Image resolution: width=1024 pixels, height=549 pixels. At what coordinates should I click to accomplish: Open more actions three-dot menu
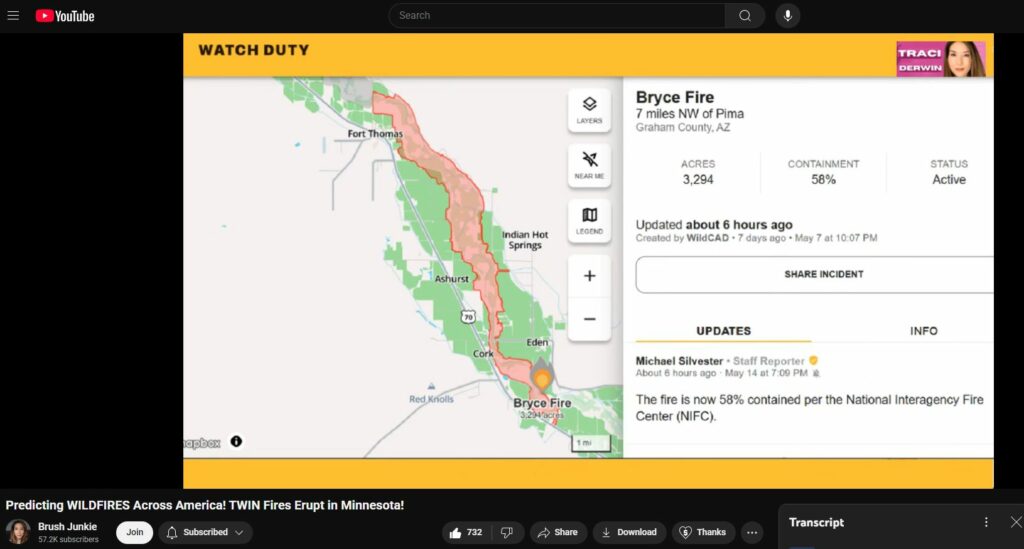[x=753, y=532]
